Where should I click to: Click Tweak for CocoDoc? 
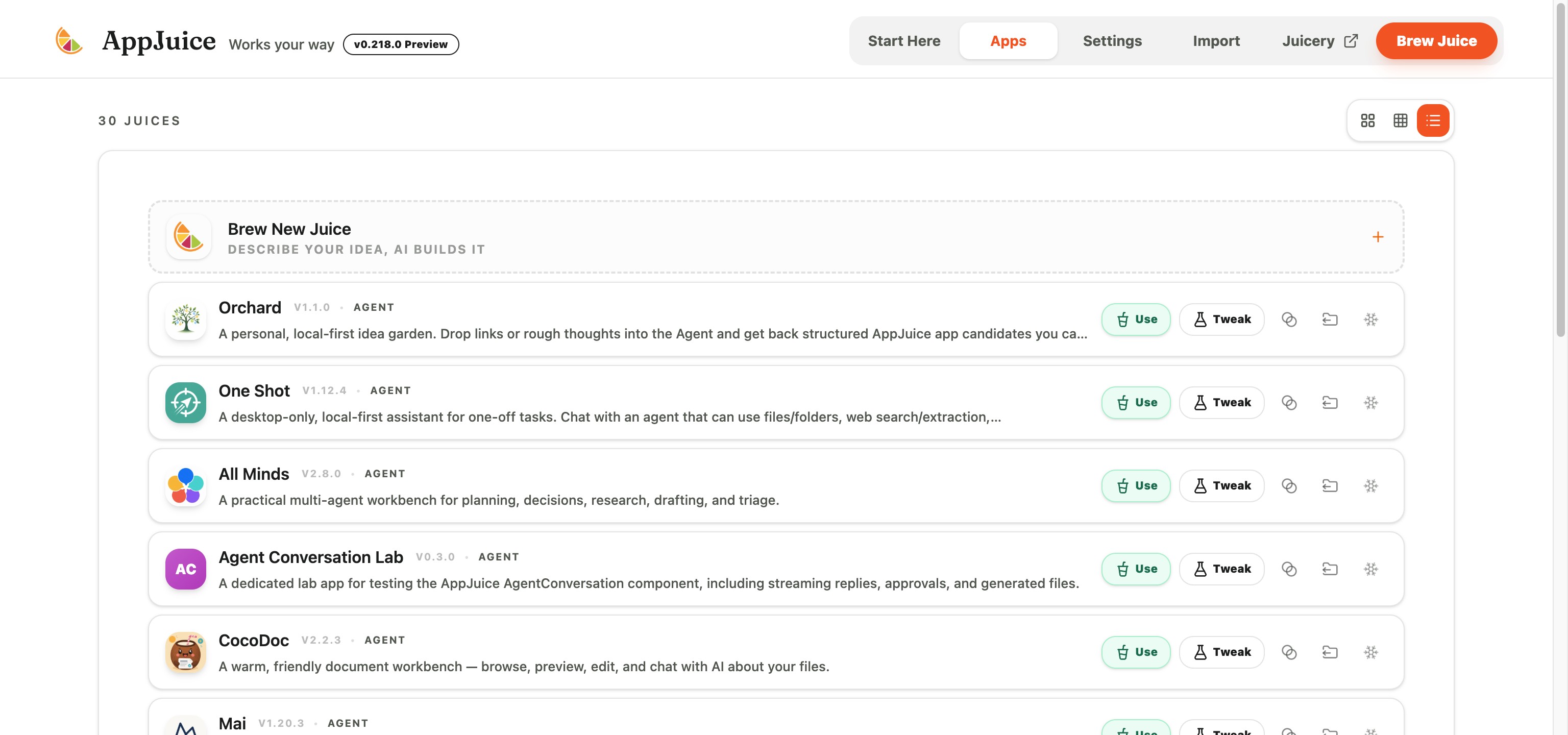(x=1221, y=652)
